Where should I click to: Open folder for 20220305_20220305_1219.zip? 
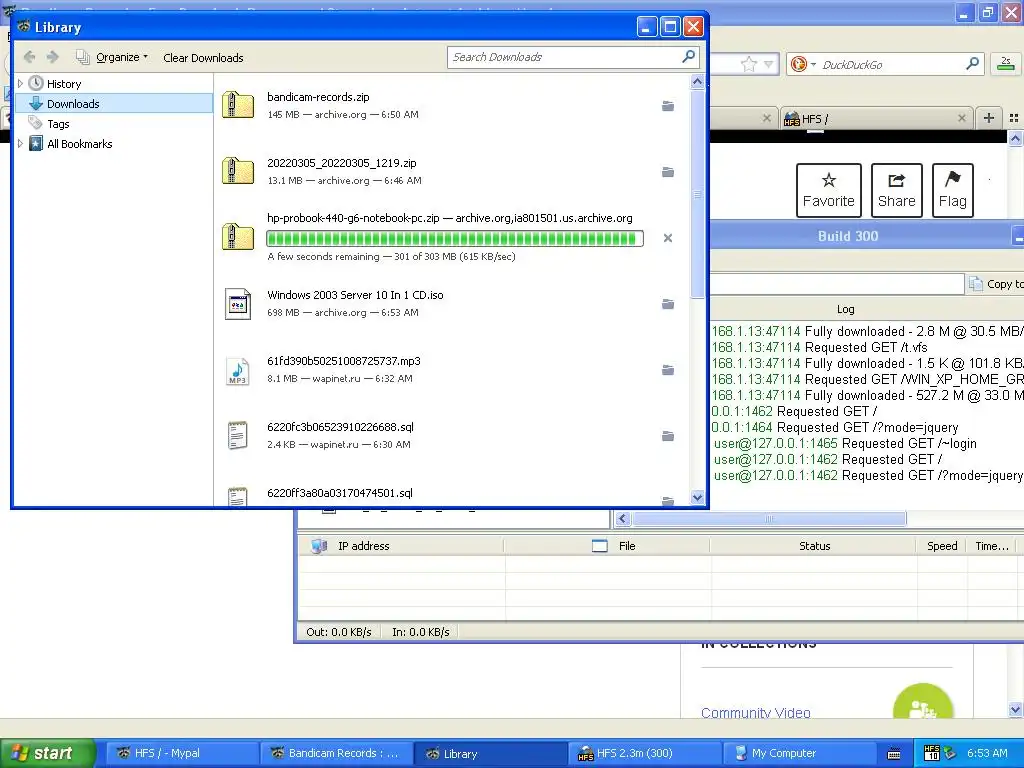click(x=667, y=172)
